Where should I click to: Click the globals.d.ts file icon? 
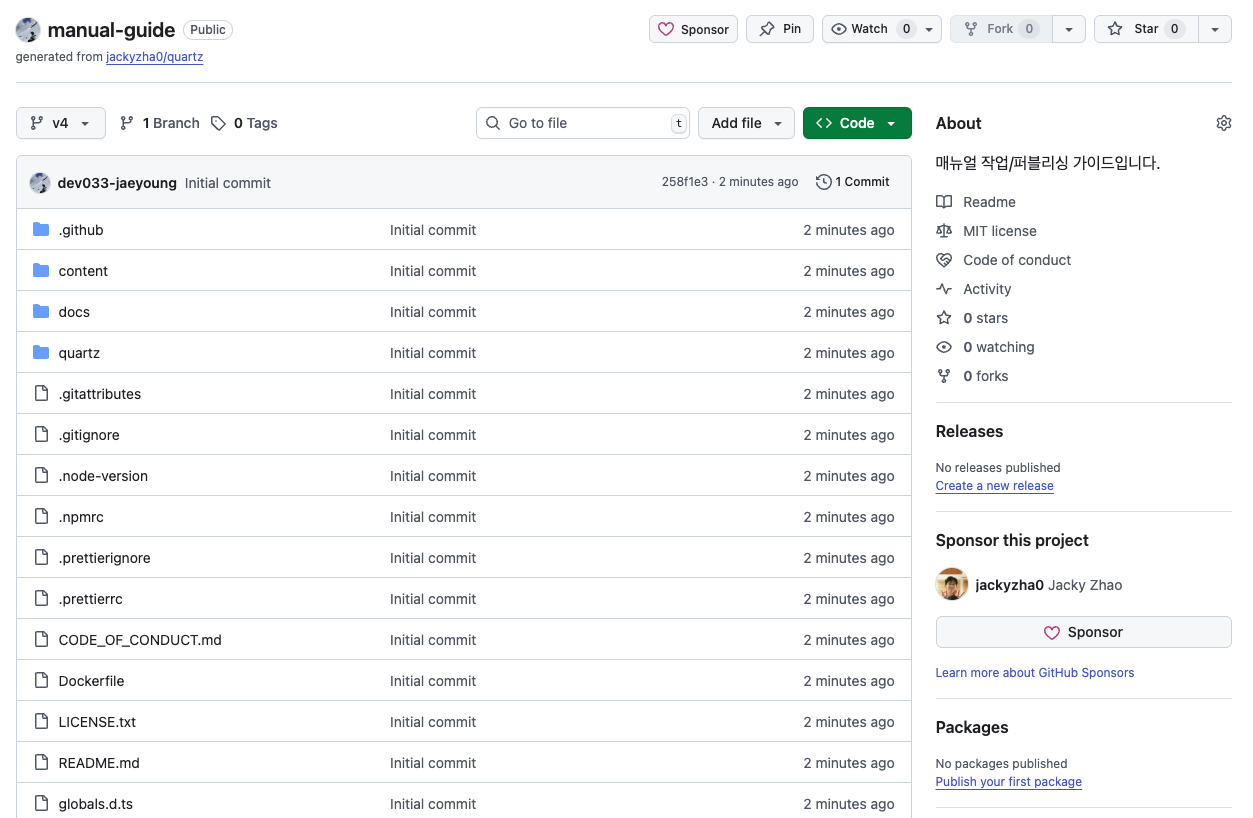[41, 804]
